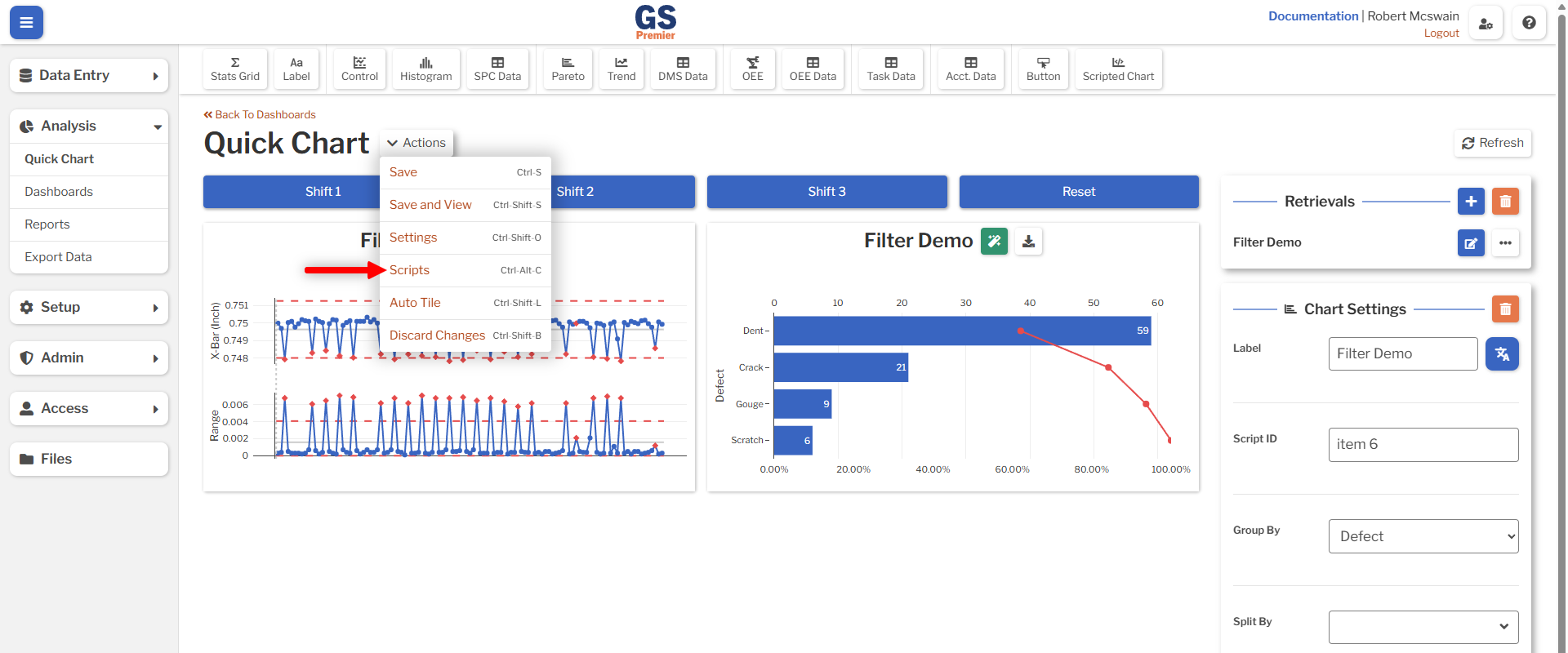Click the Shift 3 button
The image size is (1568, 653).
[x=826, y=192]
